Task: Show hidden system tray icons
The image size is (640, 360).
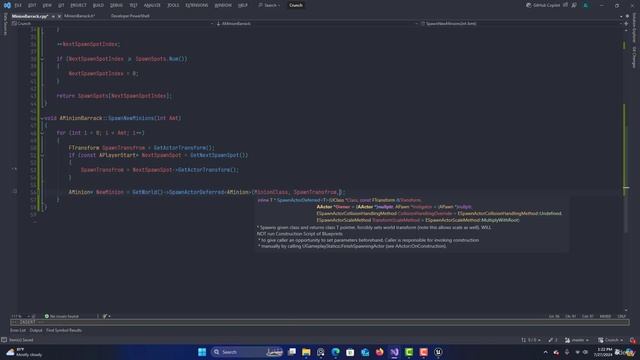Action: pos(545,352)
